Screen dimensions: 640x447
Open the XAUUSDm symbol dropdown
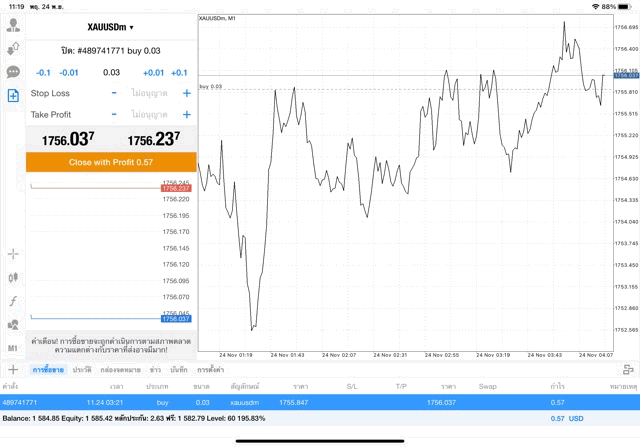point(111,27)
